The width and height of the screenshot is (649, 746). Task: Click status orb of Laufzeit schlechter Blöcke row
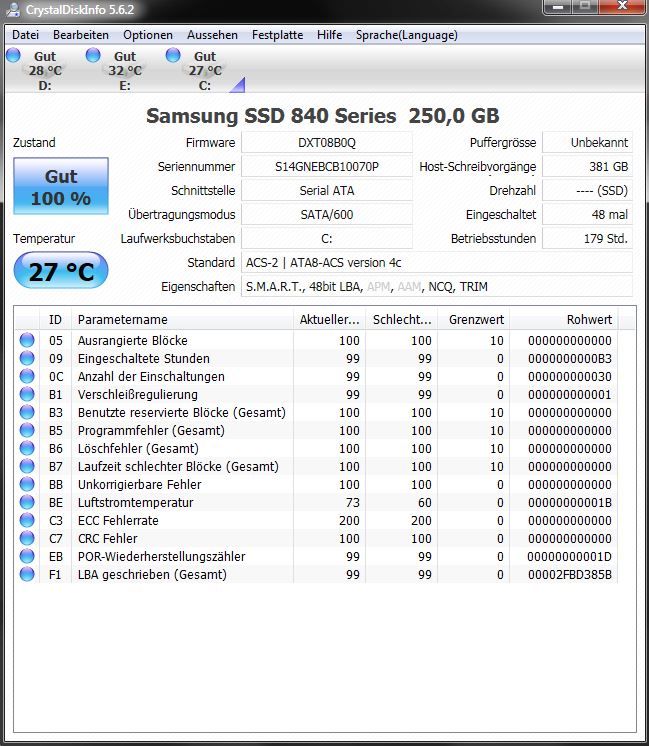(27, 466)
